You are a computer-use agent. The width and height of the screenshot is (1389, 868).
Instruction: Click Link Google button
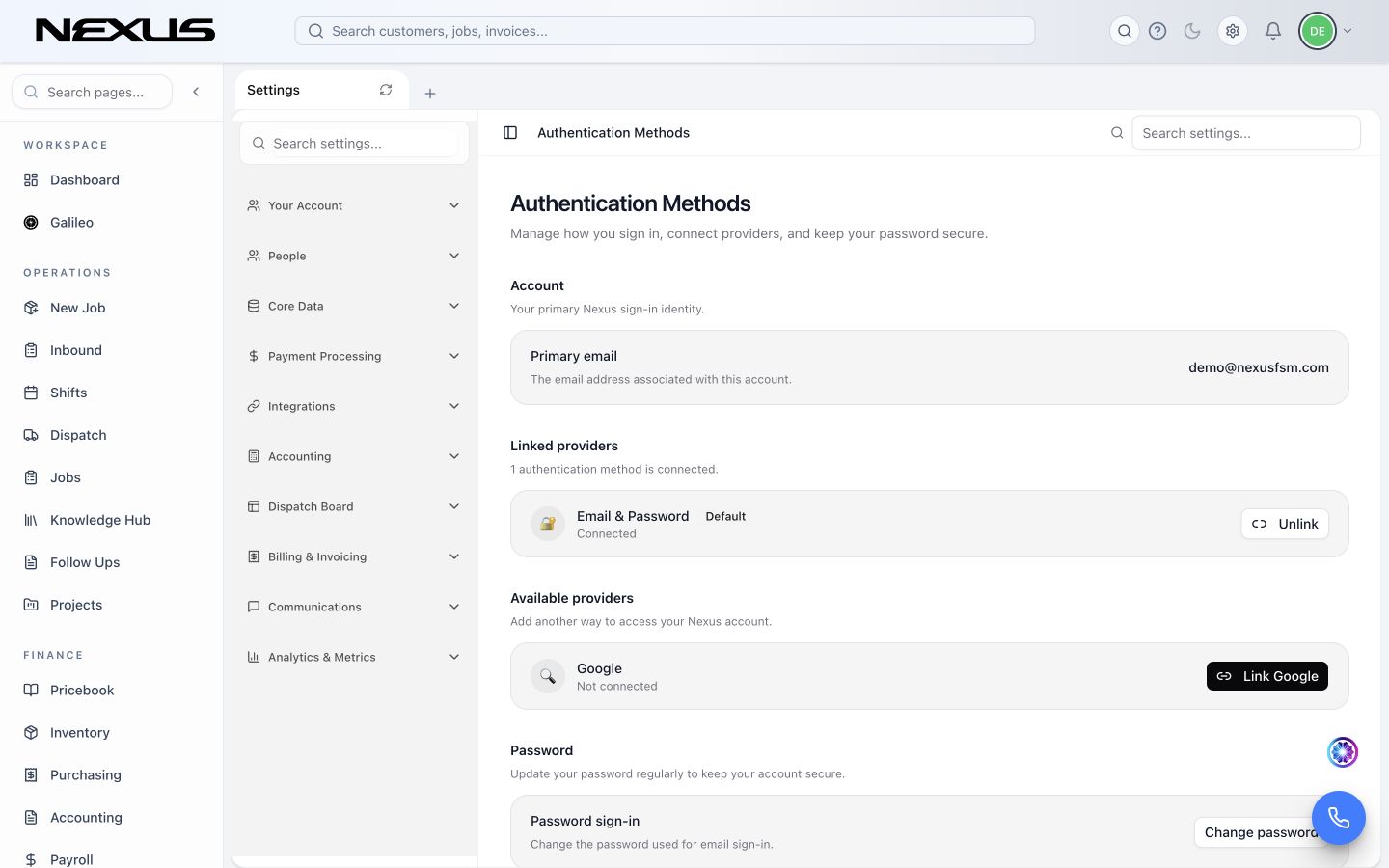tap(1267, 676)
